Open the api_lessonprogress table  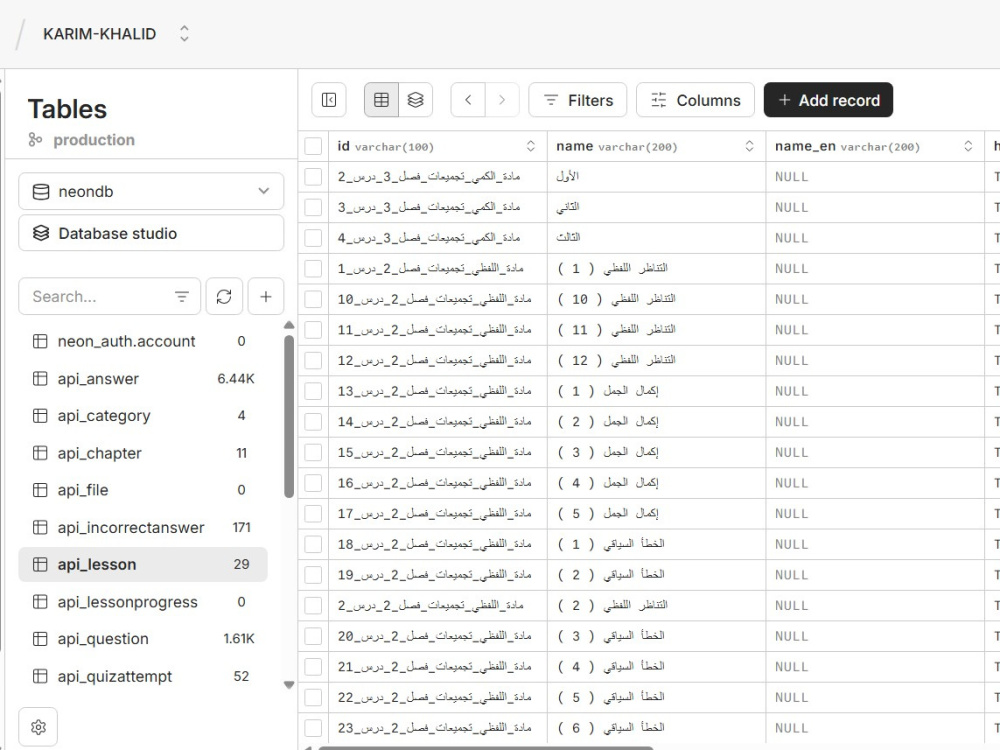point(143,601)
